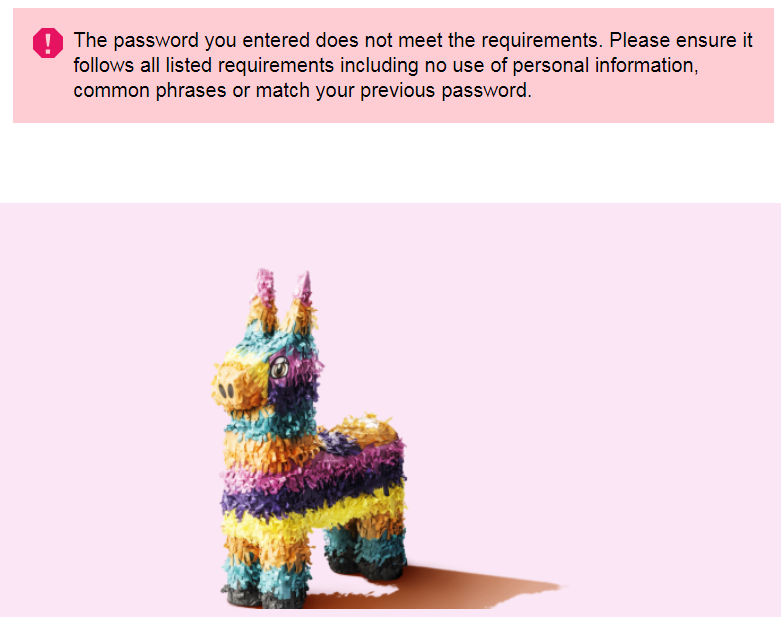Click the piñata's gold saddle on back
781x617 pixels.
click(x=366, y=430)
